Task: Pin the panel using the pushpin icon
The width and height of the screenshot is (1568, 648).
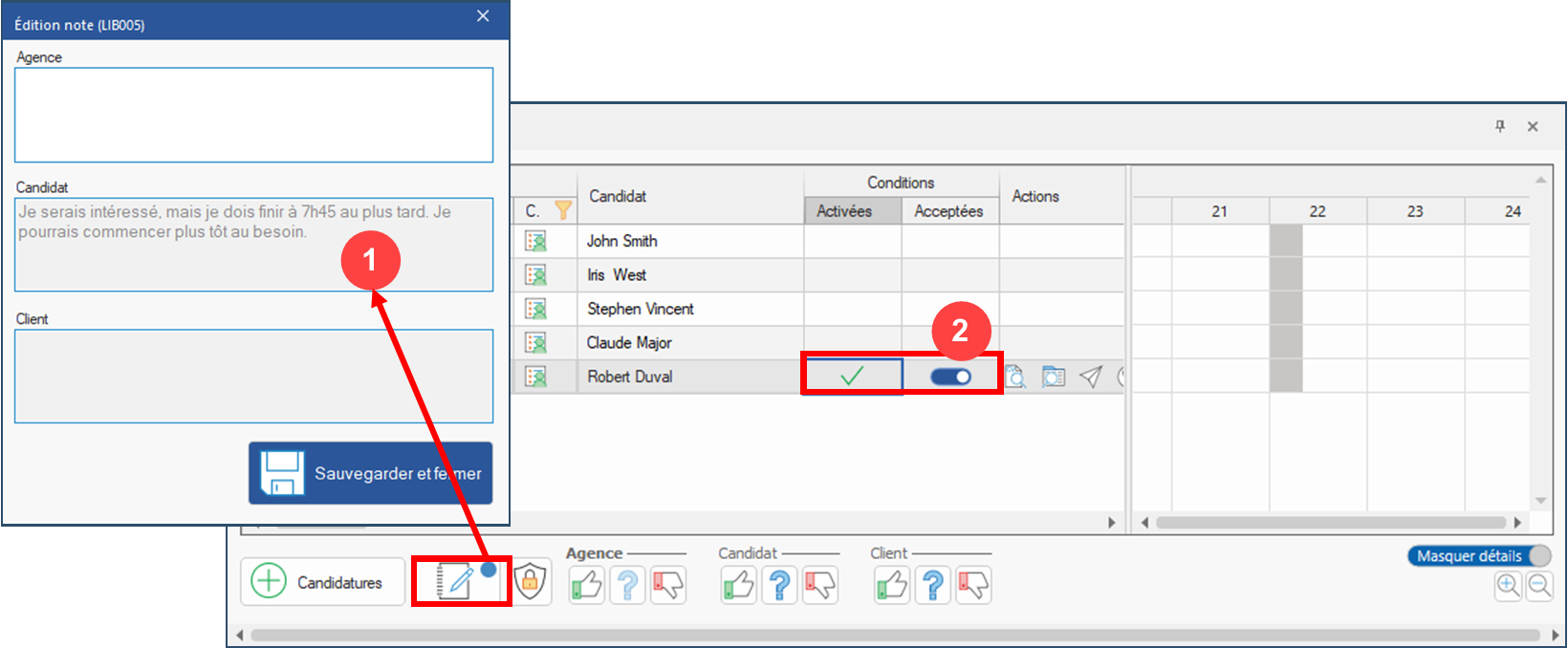Action: click(x=1500, y=126)
